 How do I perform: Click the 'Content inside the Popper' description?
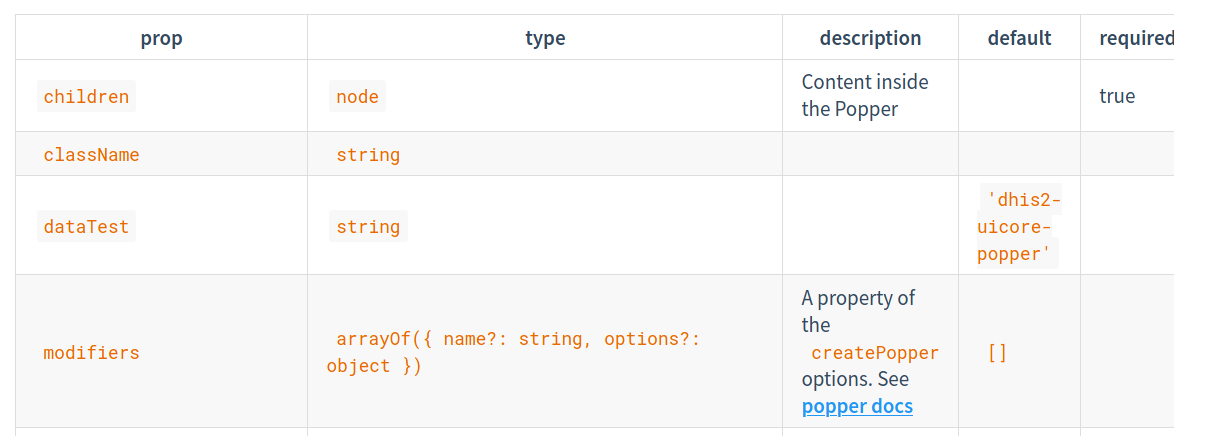[x=865, y=95]
